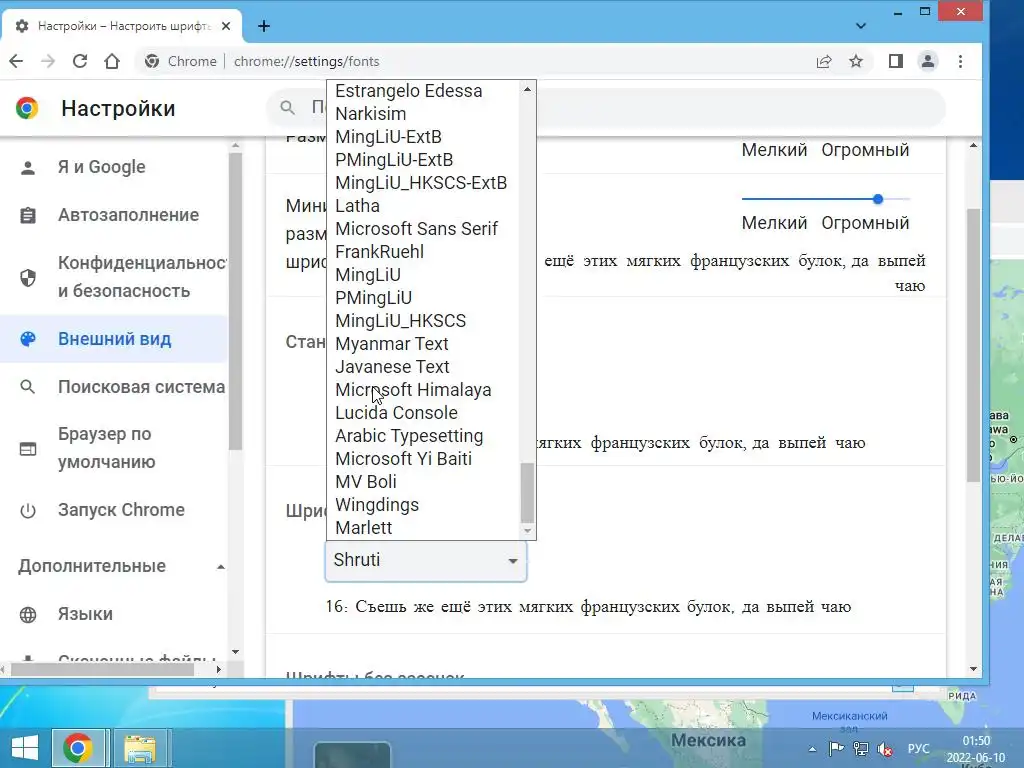
Task: Click the Языки globe icon
Action: click(x=28, y=615)
